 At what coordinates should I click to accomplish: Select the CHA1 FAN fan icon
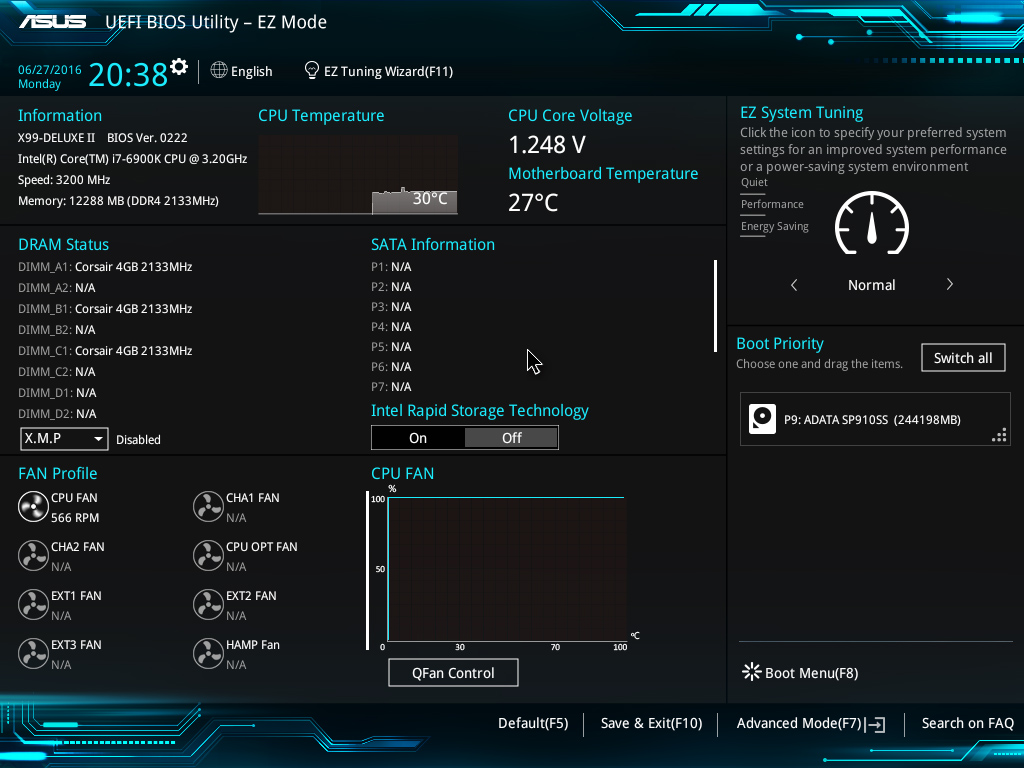pos(208,507)
